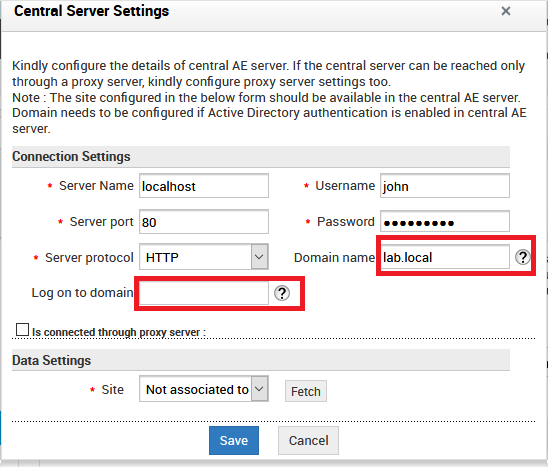548x467 pixels.
Task: Expand the Server protocol HTTP dropdown
Action: point(204,257)
